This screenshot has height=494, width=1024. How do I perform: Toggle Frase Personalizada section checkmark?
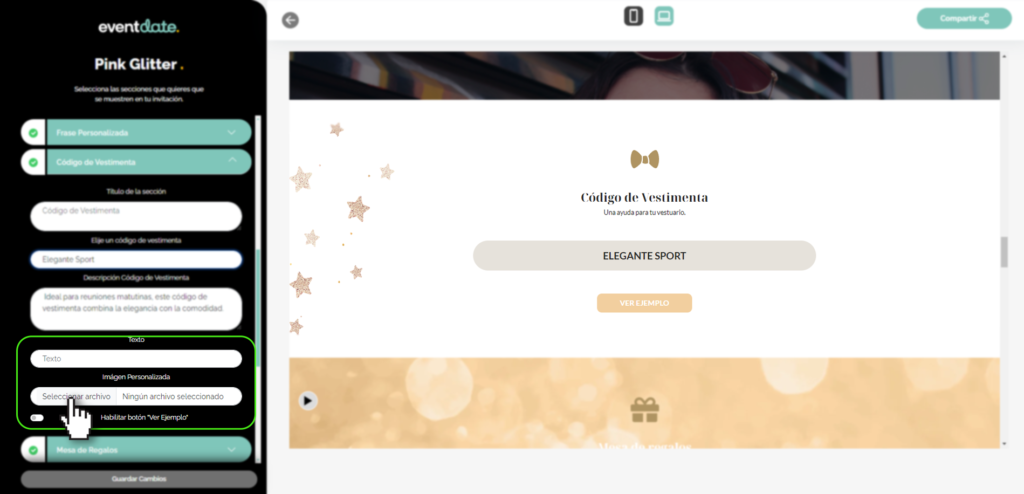pyautogui.click(x=33, y=133)
